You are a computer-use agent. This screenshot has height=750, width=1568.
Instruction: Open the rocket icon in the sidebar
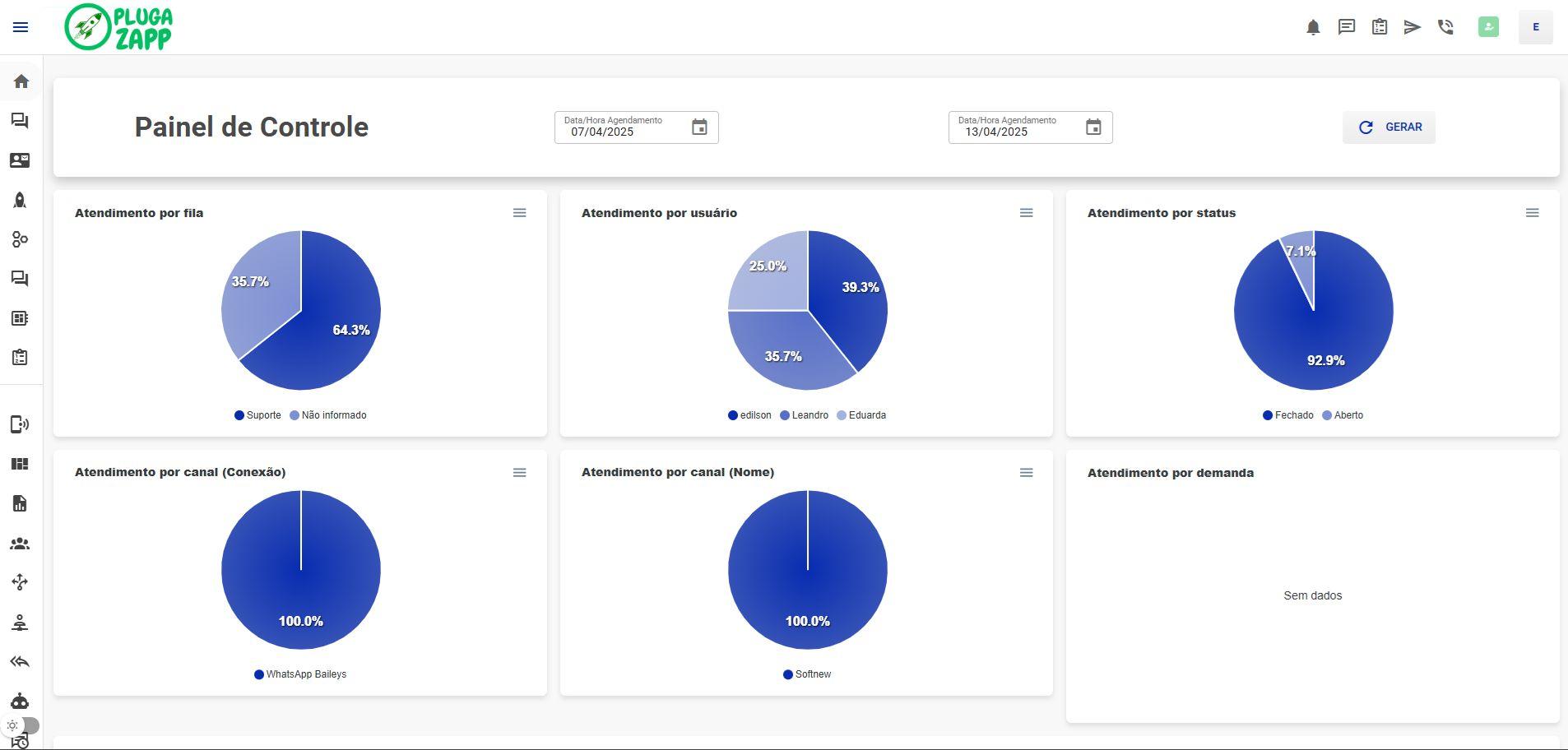[x=20, y=200]
